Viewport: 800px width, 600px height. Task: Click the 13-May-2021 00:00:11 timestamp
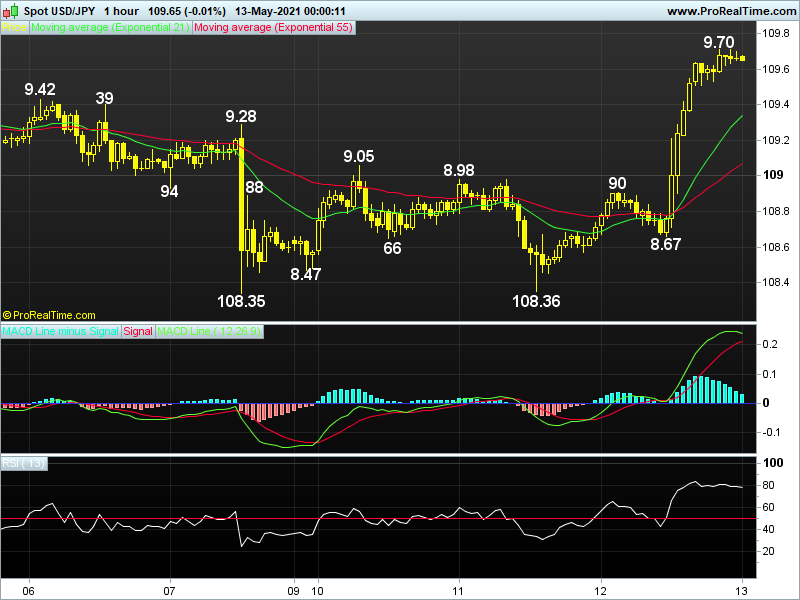pyautogui.click(x=290, y=11)
